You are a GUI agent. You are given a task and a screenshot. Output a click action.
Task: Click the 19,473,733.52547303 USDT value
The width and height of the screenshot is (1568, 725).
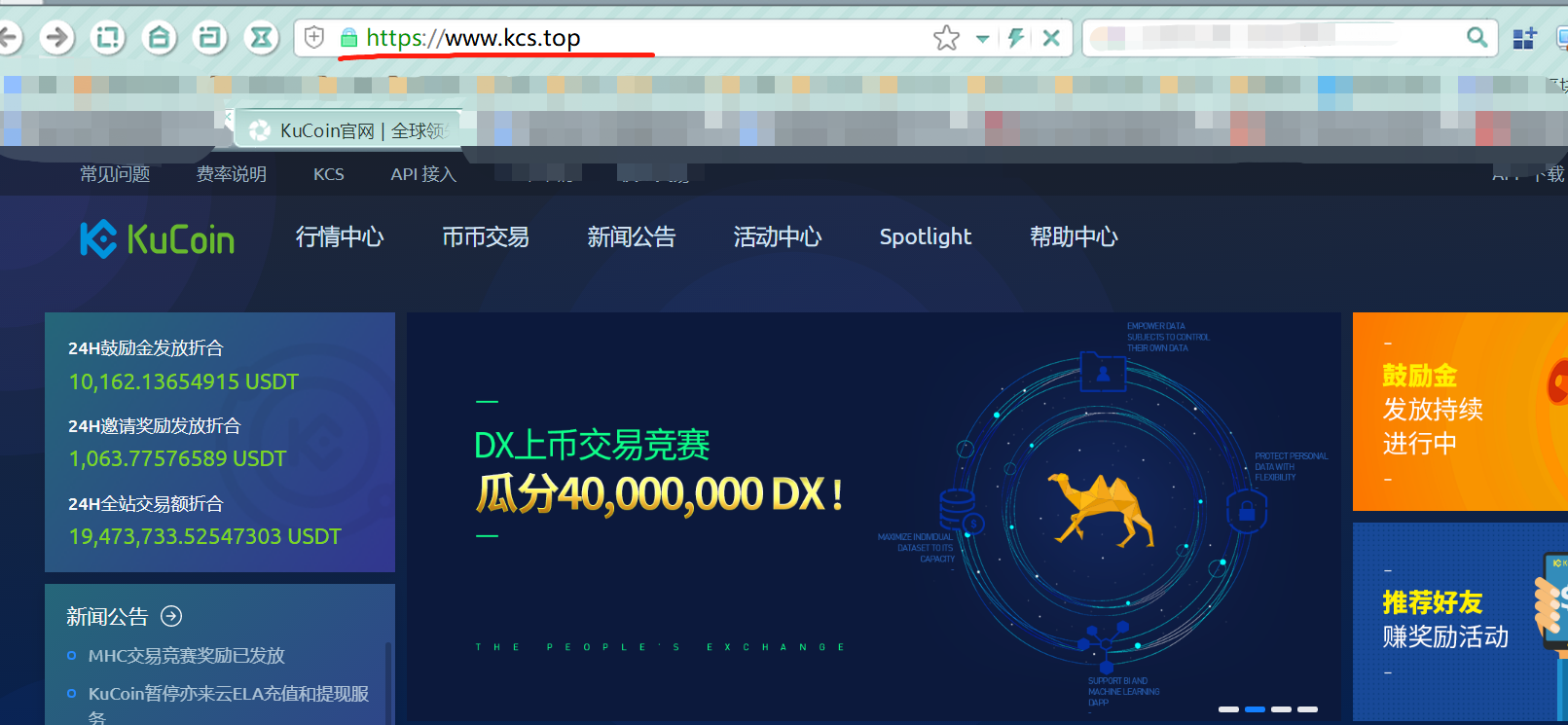tap(205, 536)
